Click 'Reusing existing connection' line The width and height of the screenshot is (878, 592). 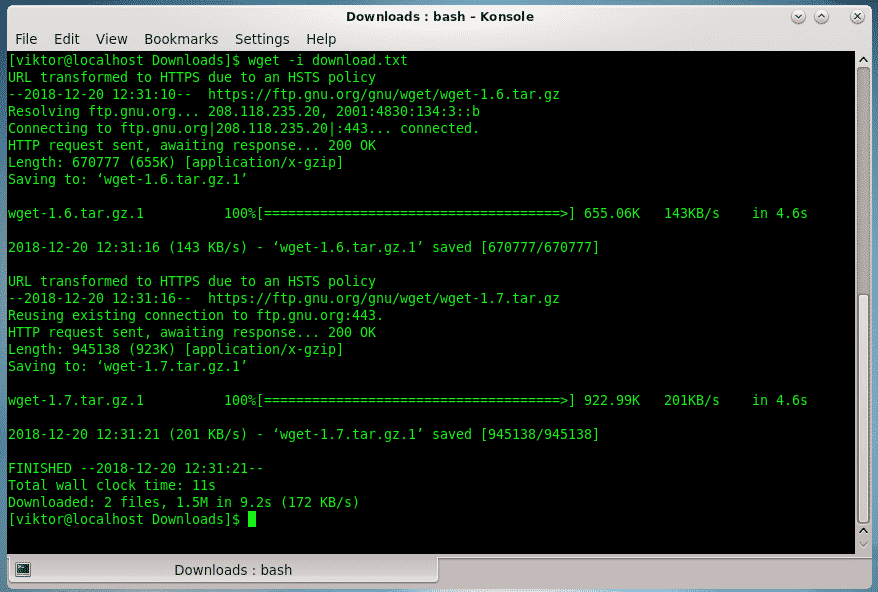coord(195,315)
